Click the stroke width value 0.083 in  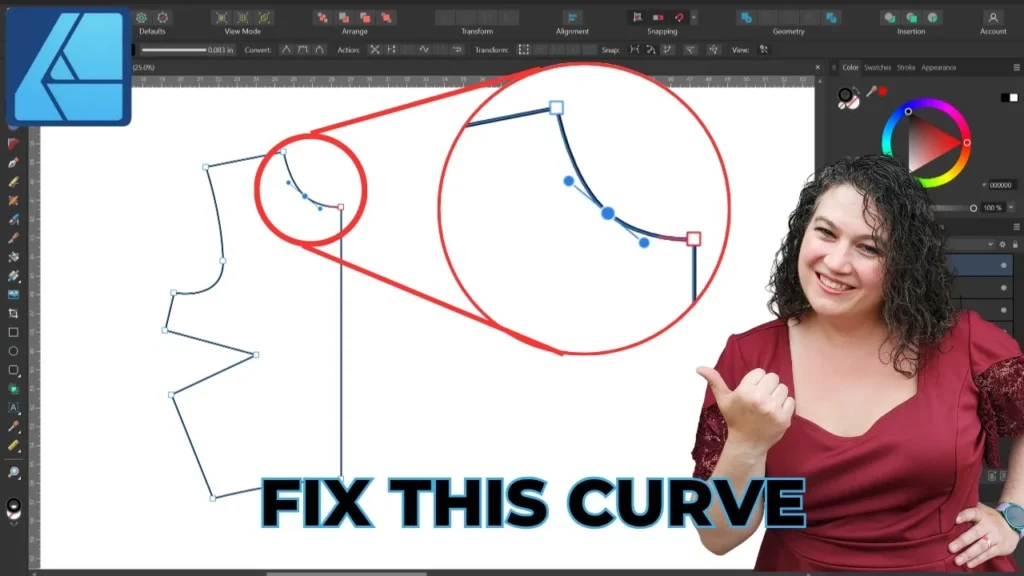pyautogui.click(x=221, y=50)
